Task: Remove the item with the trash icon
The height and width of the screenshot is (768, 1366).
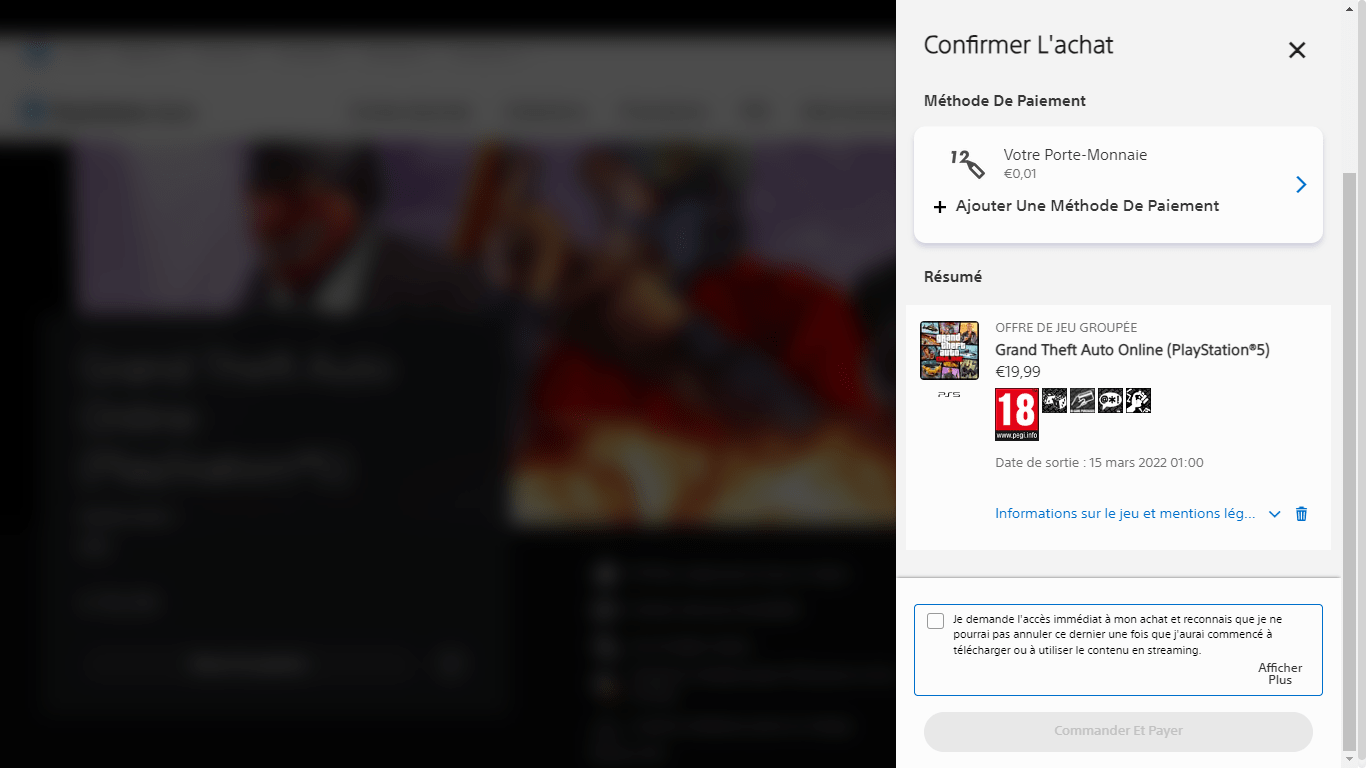Action: [1301, 513]
